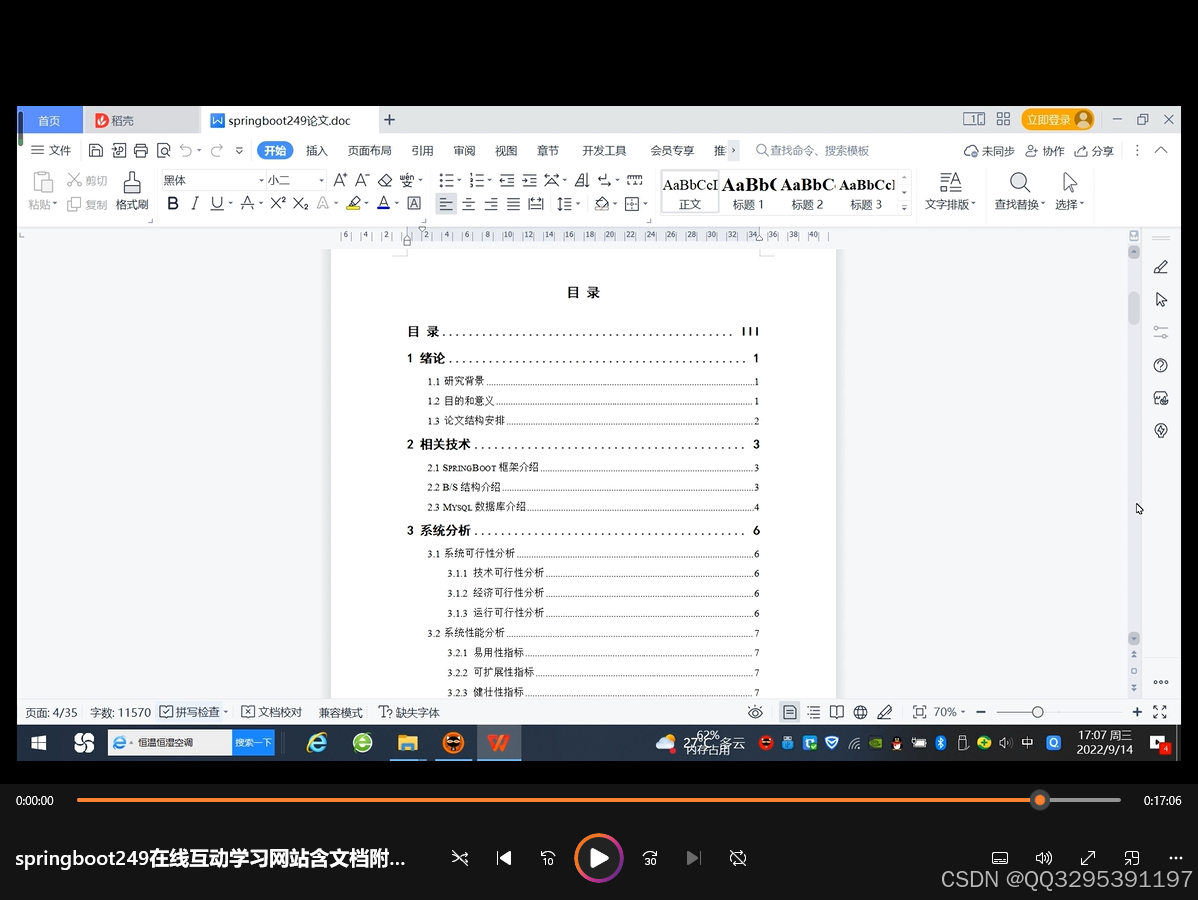Click the superscript X² icon
Screen dimensions: 1198x900
[278, 203]
